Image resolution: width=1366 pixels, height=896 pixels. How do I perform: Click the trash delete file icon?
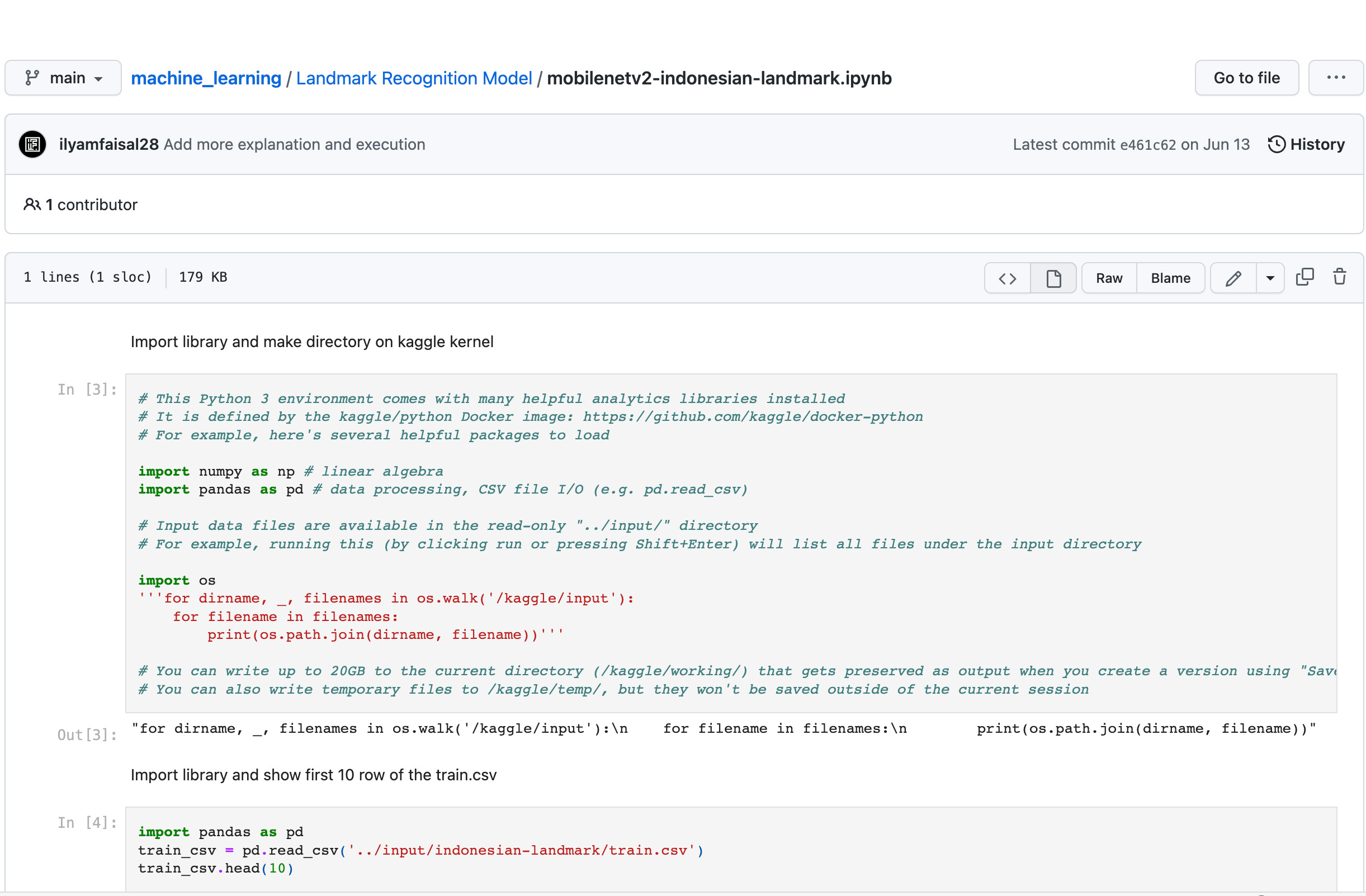tap(1340, 277)
